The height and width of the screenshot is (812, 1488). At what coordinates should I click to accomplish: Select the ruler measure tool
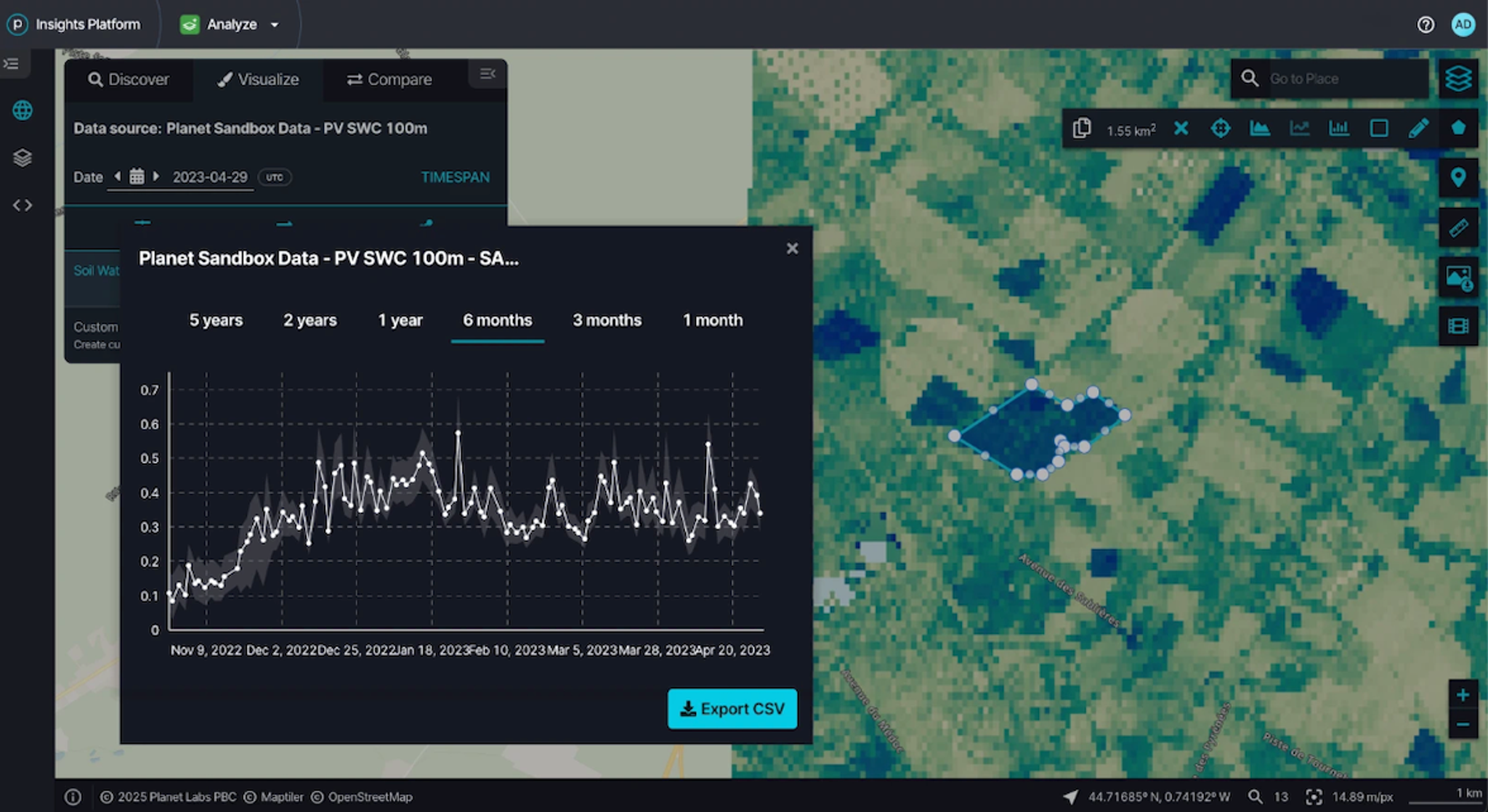pos(1458,227)
